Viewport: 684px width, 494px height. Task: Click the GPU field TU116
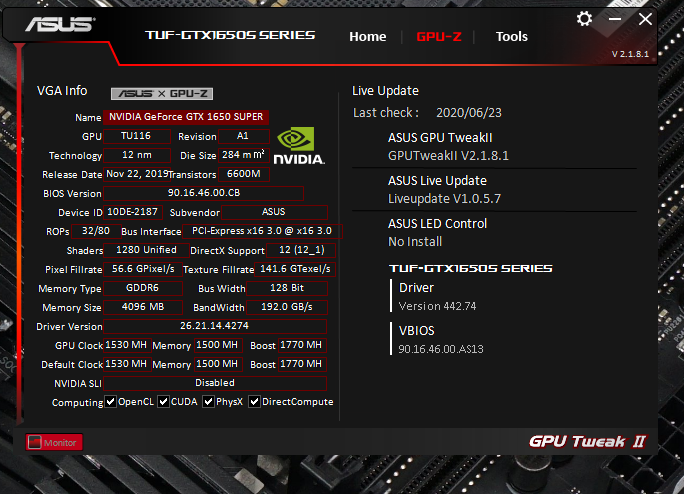[x=137, y=136]
